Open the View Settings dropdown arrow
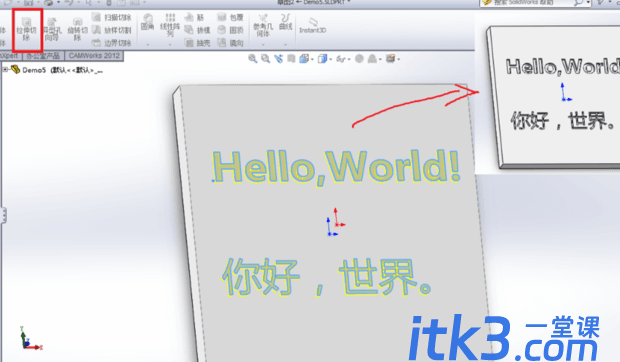This screenshot has height=362, width=620. pos(399,60)
